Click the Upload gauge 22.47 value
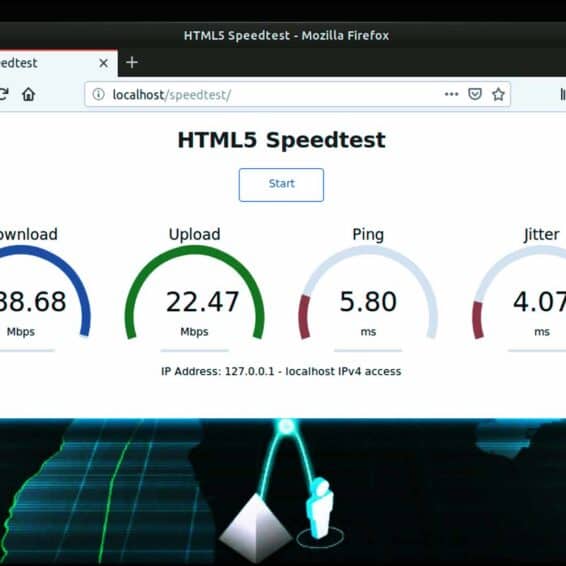 202,302
